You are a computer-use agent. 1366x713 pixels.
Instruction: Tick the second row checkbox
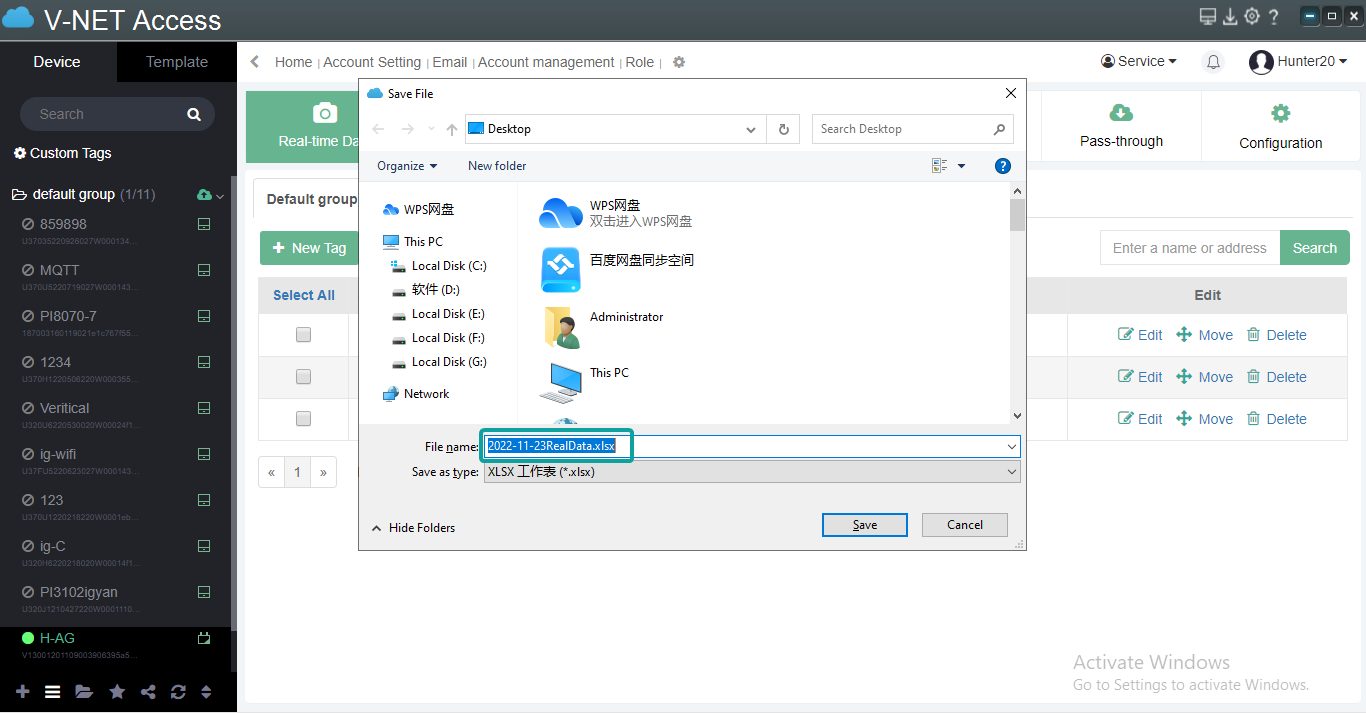(x=303, y=377)
